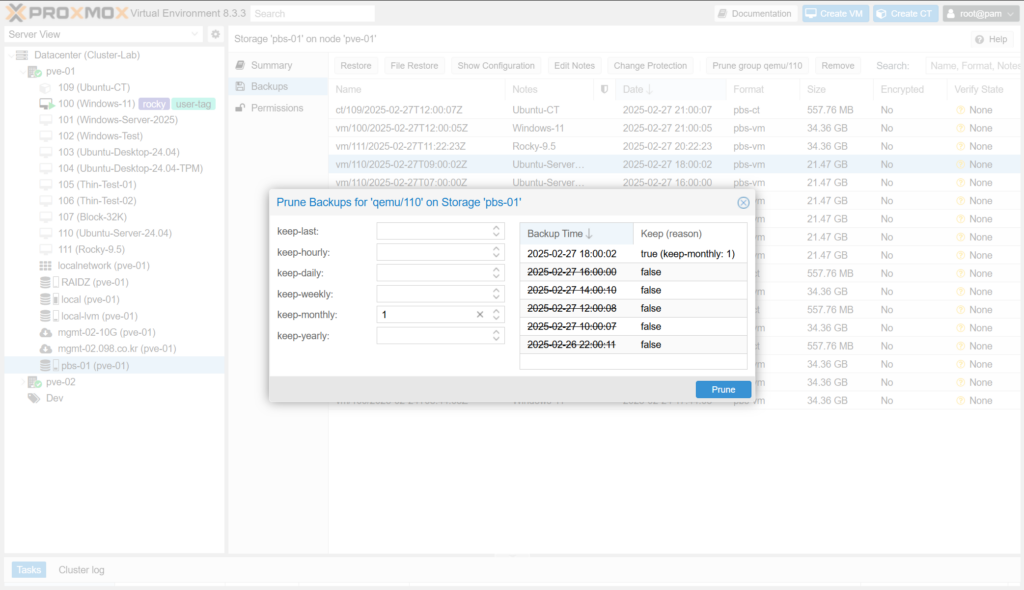Open the Server View dropdown
The image size is (1024, 590).
[x=103, y=34]
